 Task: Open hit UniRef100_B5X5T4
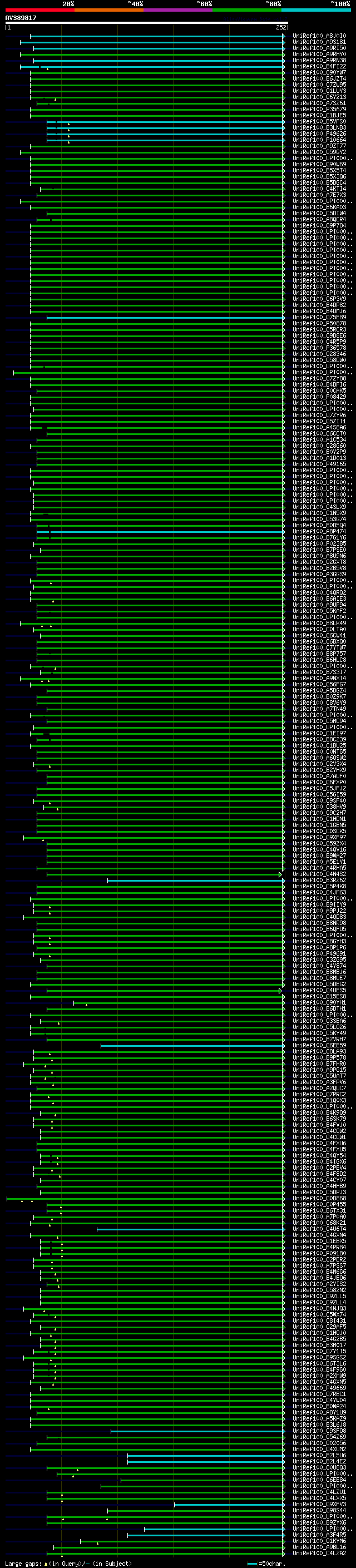[x=319, y=170]
